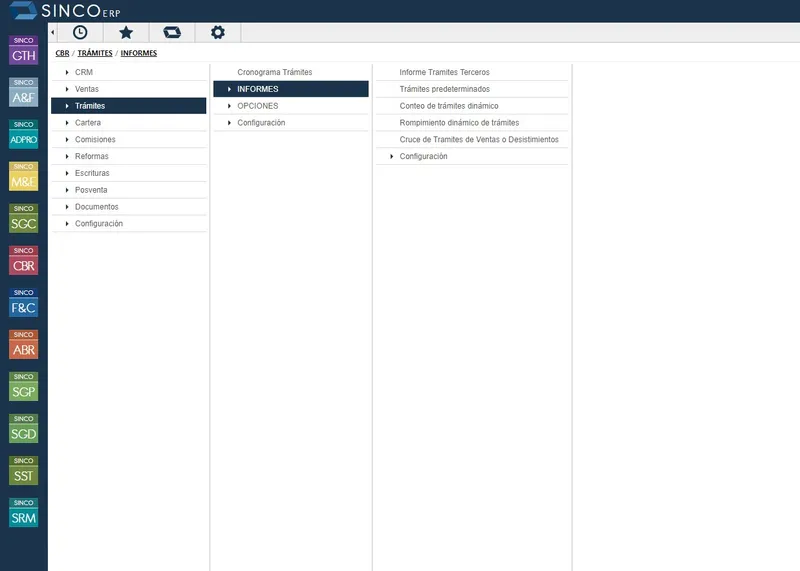Screen dimensions: 800x571
Task: Open the SINCO M&E module
Action: tap(23, 177)
